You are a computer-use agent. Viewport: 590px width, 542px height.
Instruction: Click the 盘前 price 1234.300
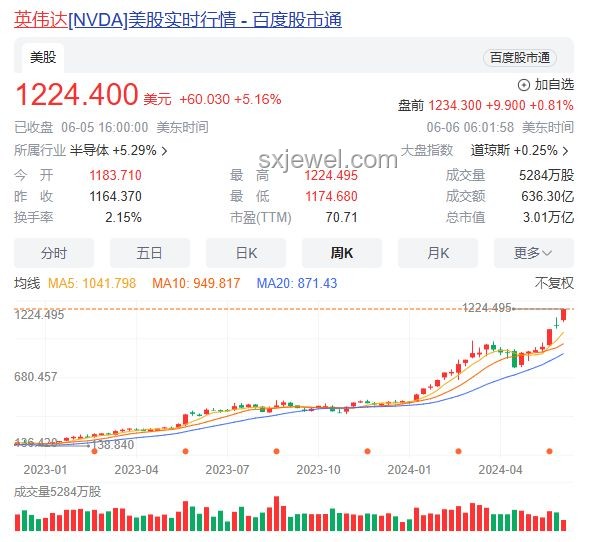455,105
